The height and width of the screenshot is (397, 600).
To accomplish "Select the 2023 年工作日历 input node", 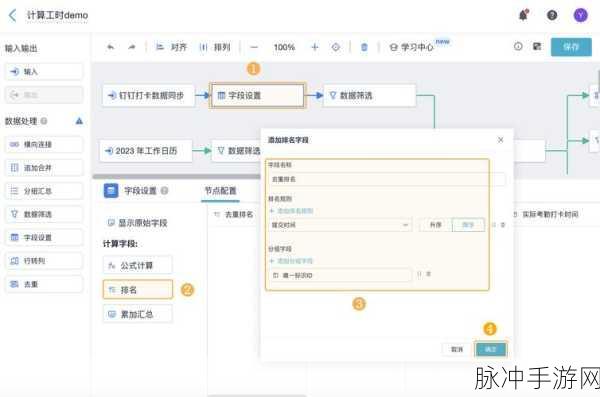I will point(146,151).
